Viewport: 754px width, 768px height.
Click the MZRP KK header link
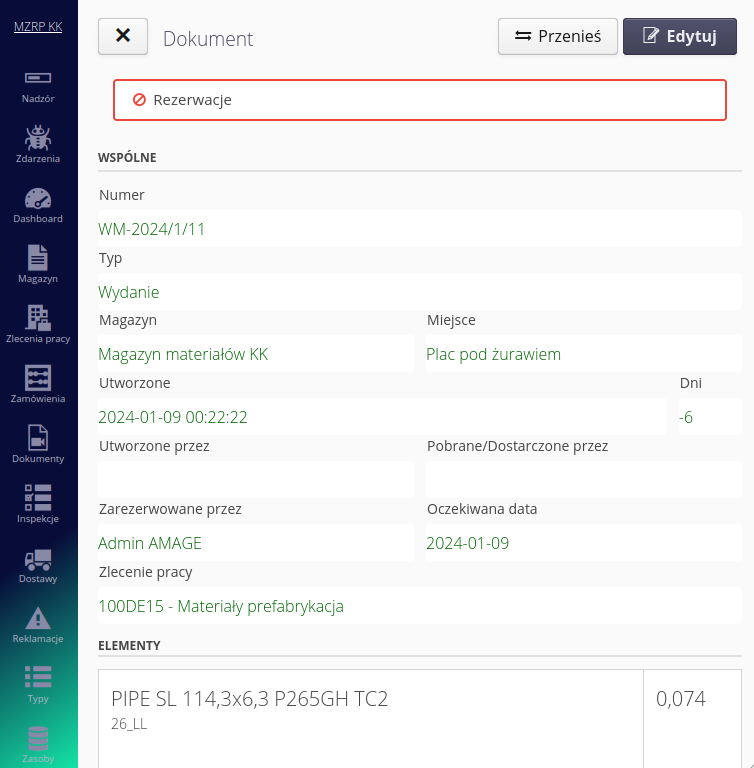(38, 27)
